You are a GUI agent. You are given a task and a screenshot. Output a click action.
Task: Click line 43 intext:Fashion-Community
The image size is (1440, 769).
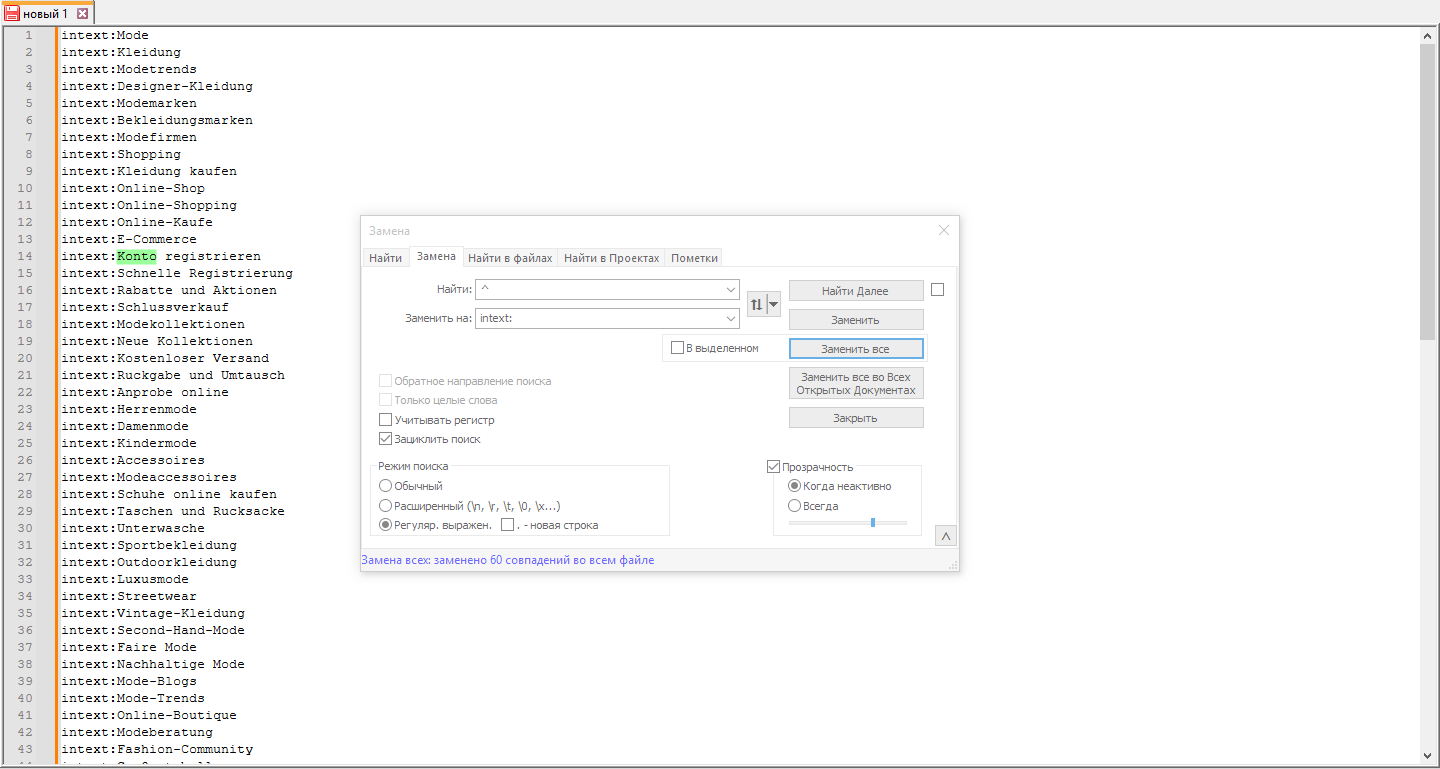click(x=157, y=749)
